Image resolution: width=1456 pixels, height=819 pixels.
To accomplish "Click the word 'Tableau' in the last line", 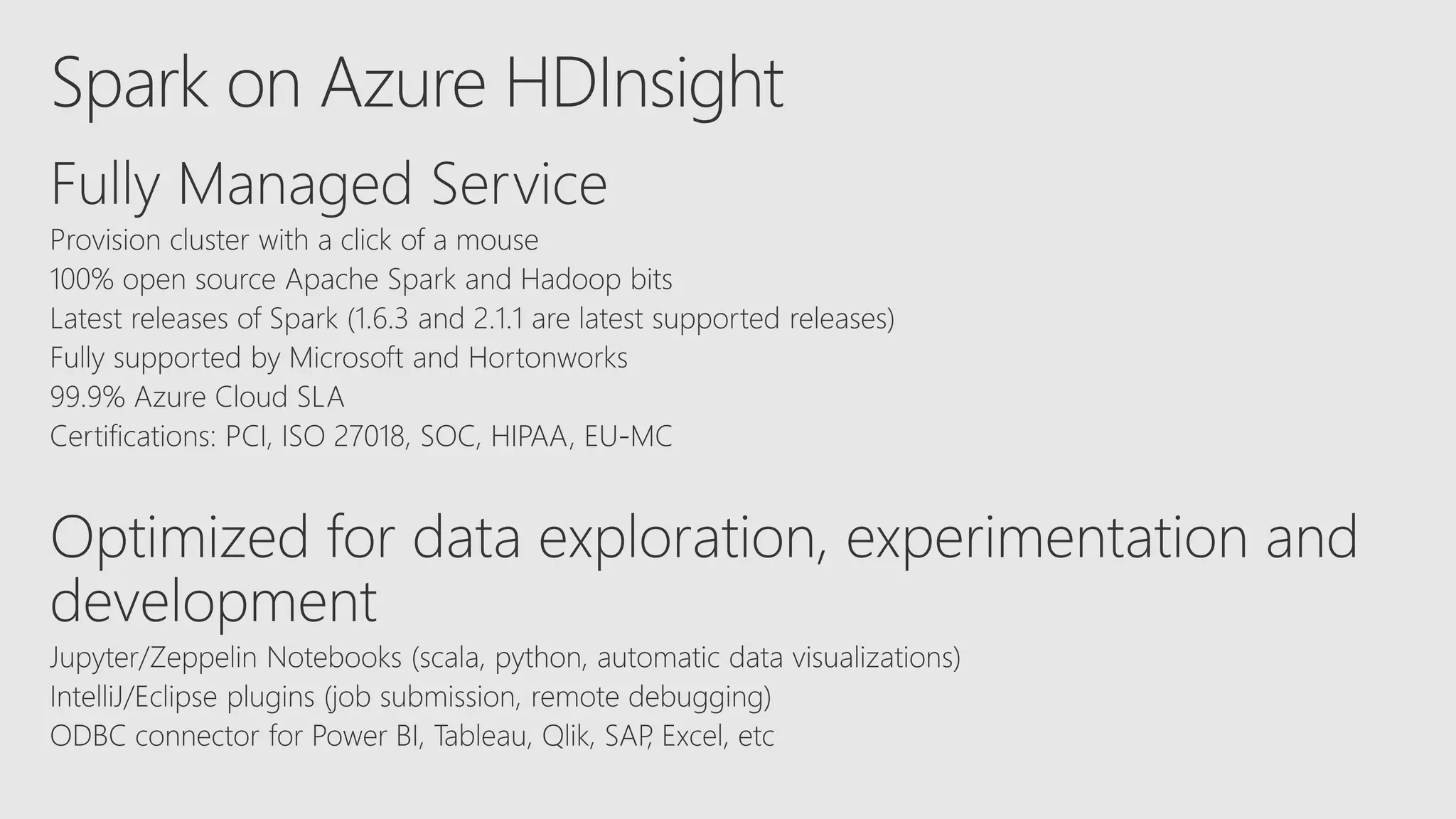I will [x=483, y=736].
